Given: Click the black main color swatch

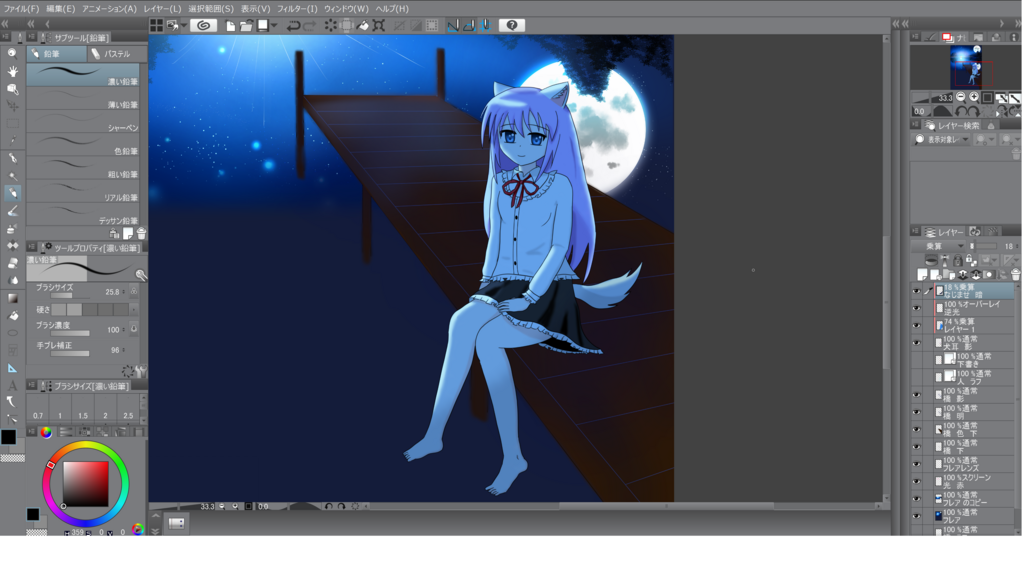Looking at the screenshot, I should (8, 437).
